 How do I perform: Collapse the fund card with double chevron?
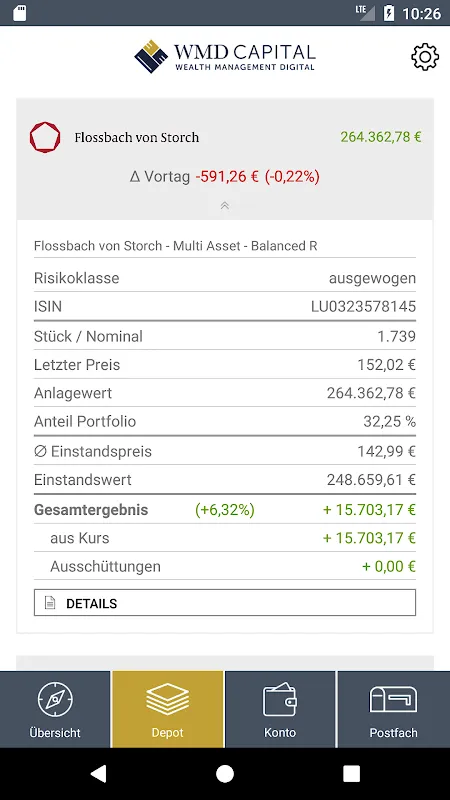[224, 206]
